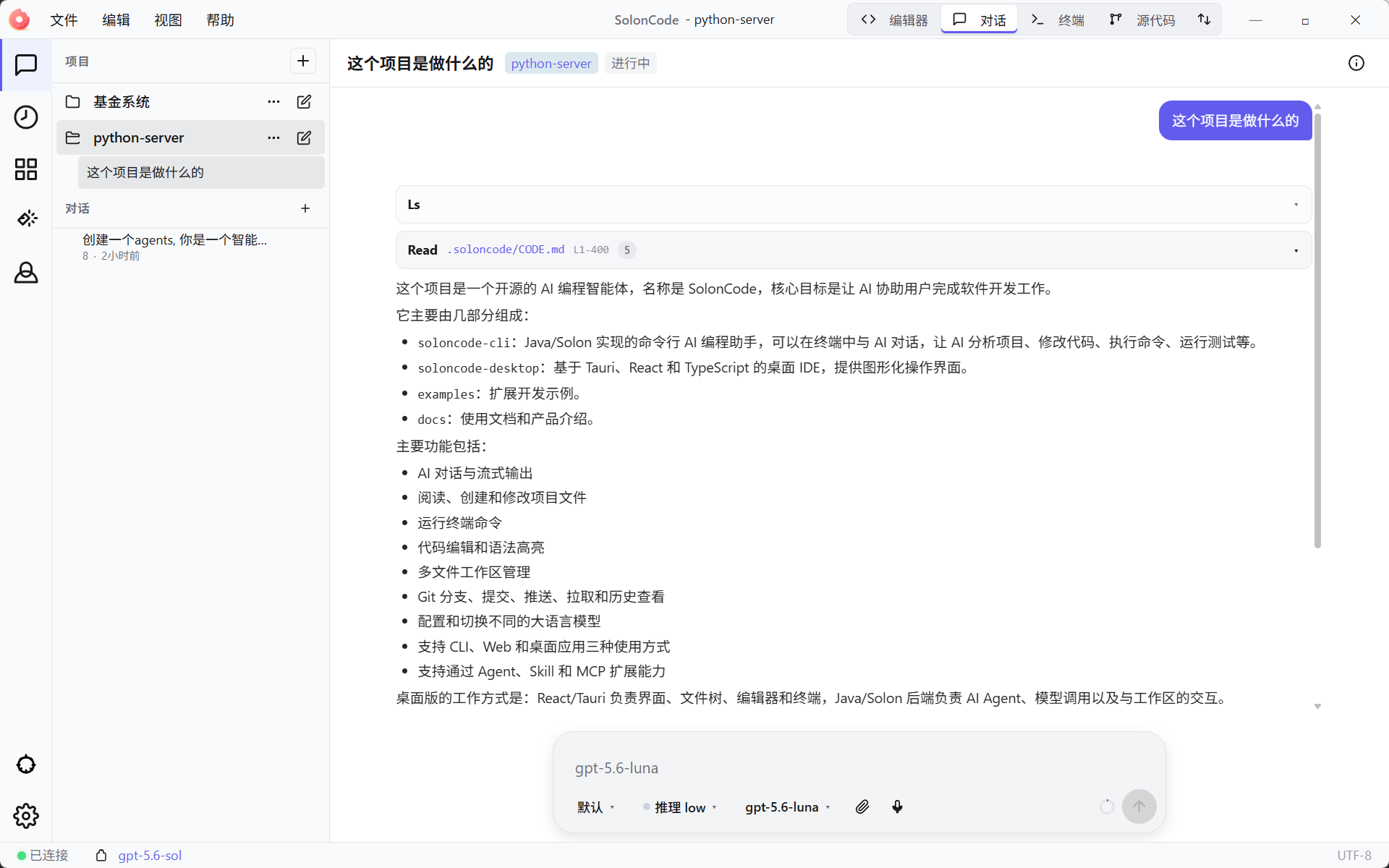Screen dimensions: 1389x868
Task: Switch to the 终端 tab
Action: (x=1058, y=20)
